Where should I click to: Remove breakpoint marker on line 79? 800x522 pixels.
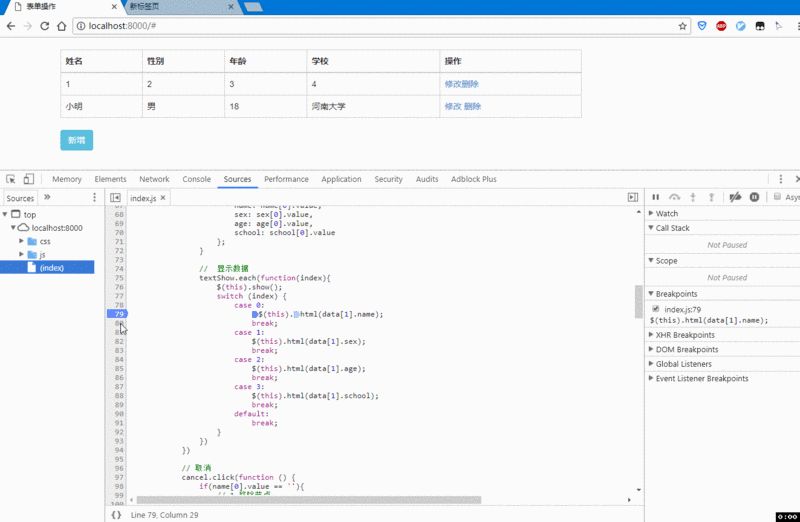[115, 314]
